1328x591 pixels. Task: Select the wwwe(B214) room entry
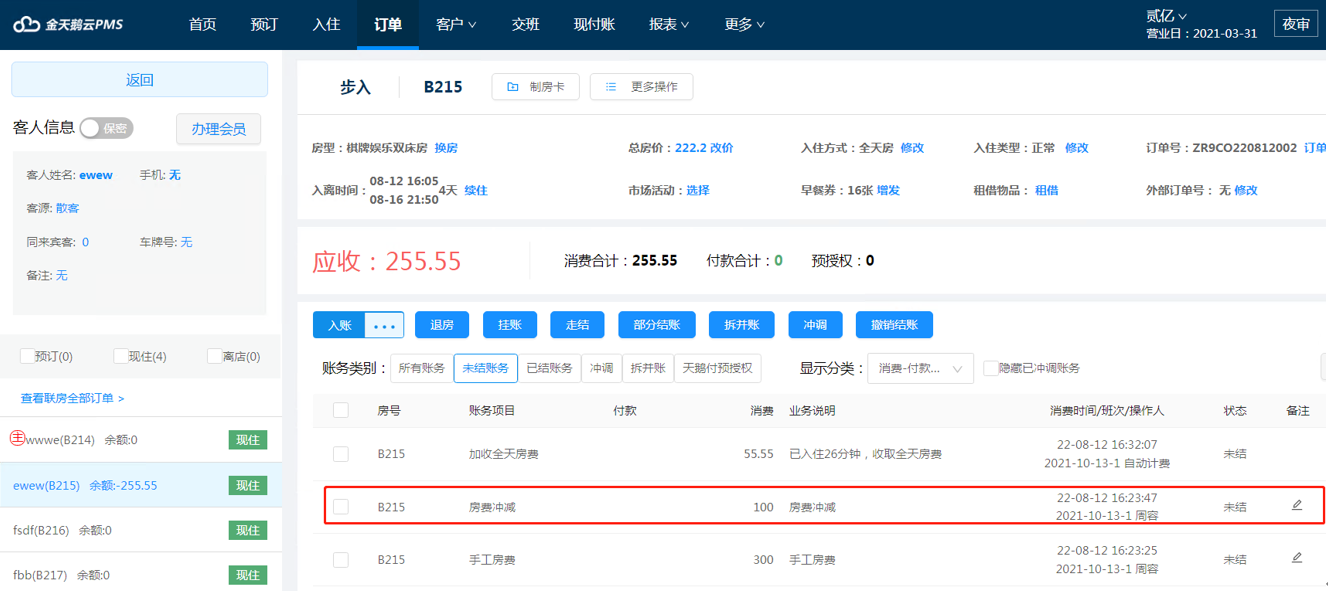(140, 440)
